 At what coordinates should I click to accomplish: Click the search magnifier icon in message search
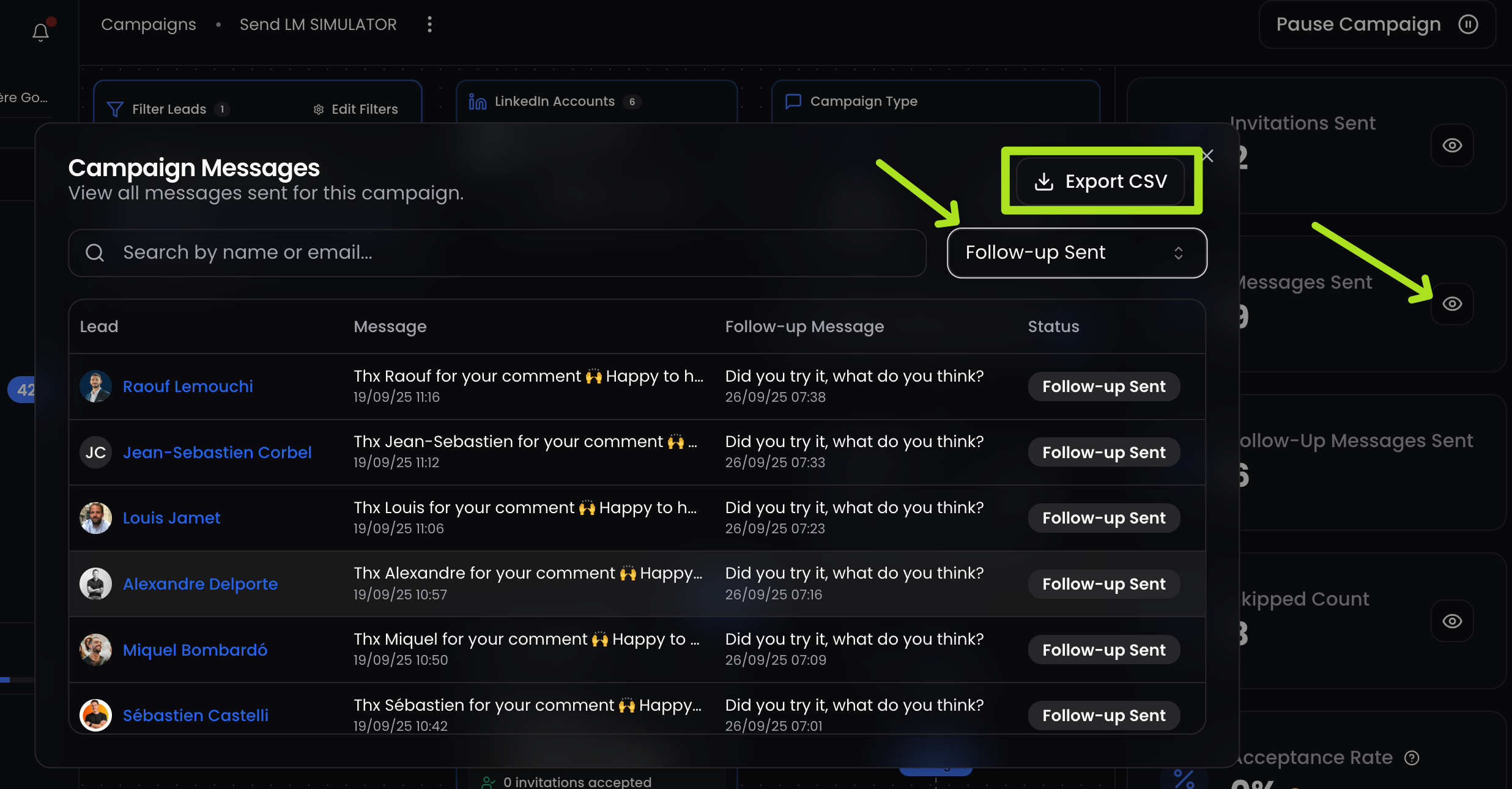point(95,253)
